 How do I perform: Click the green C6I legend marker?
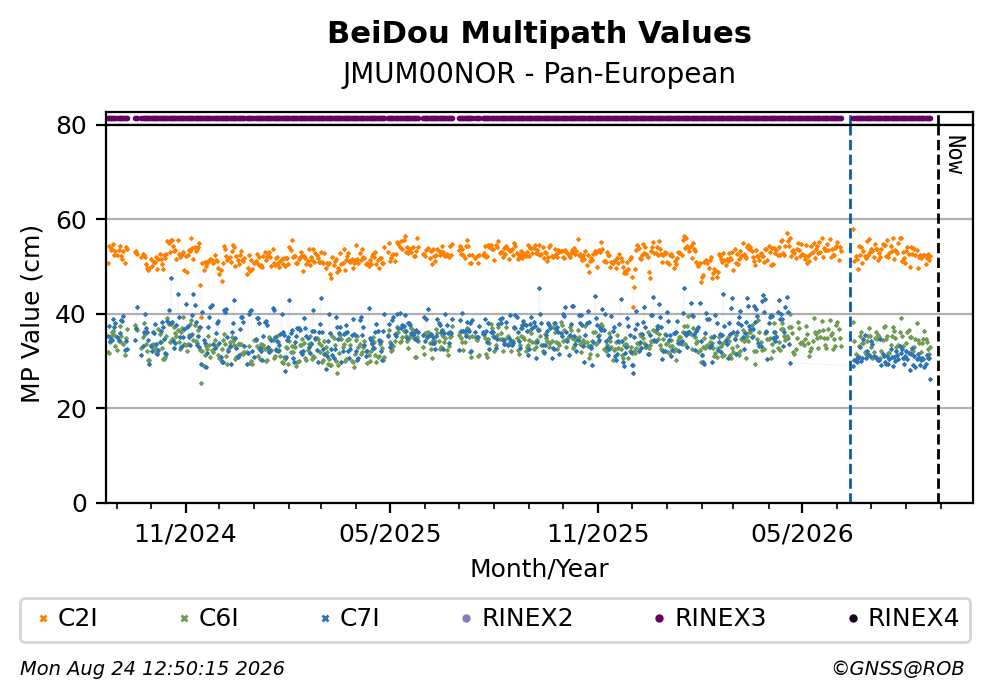185,619
